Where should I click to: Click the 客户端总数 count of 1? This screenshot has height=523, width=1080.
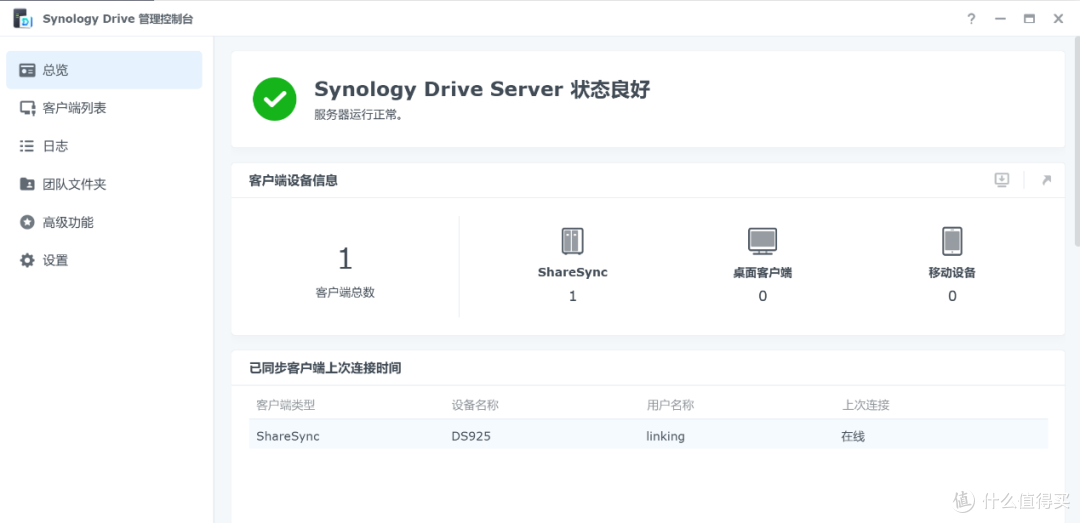point(345,259)
